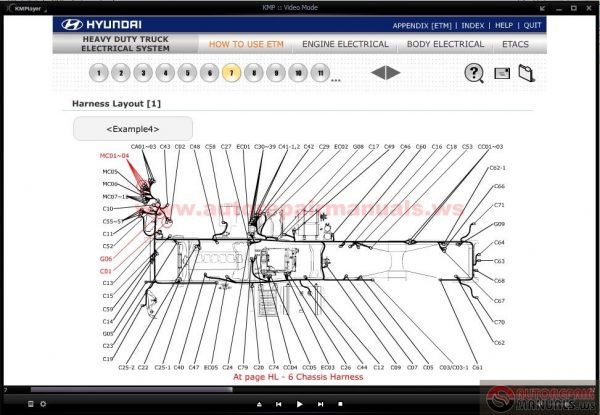Screen dimensions: 600x415
Task: Click 'At page HL - 6 Chassis Harness' text
Action: tap(298, 377)
